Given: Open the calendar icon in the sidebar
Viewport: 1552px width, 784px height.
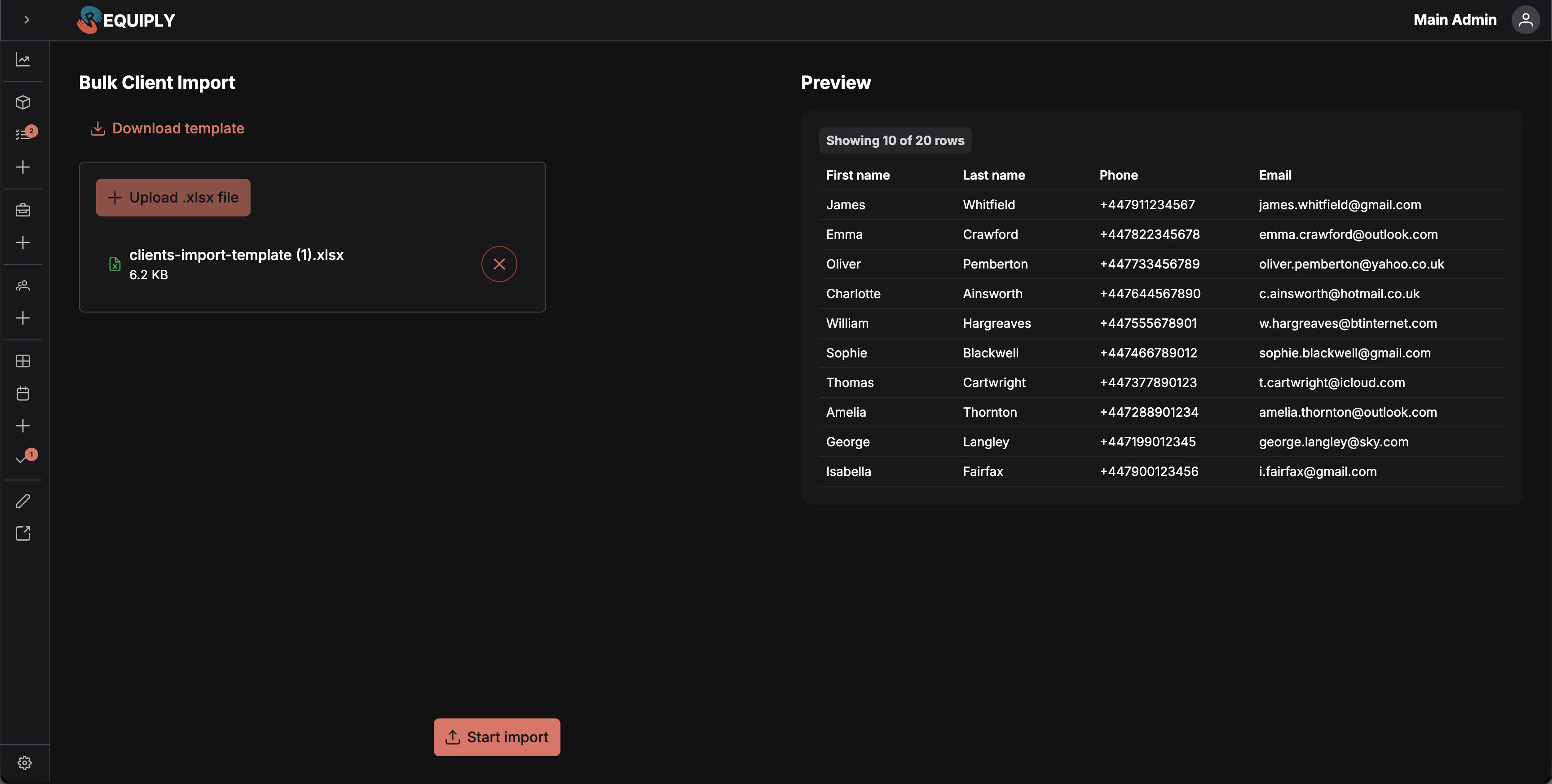Looking at the screenshot, I should [x=23, y=393].
